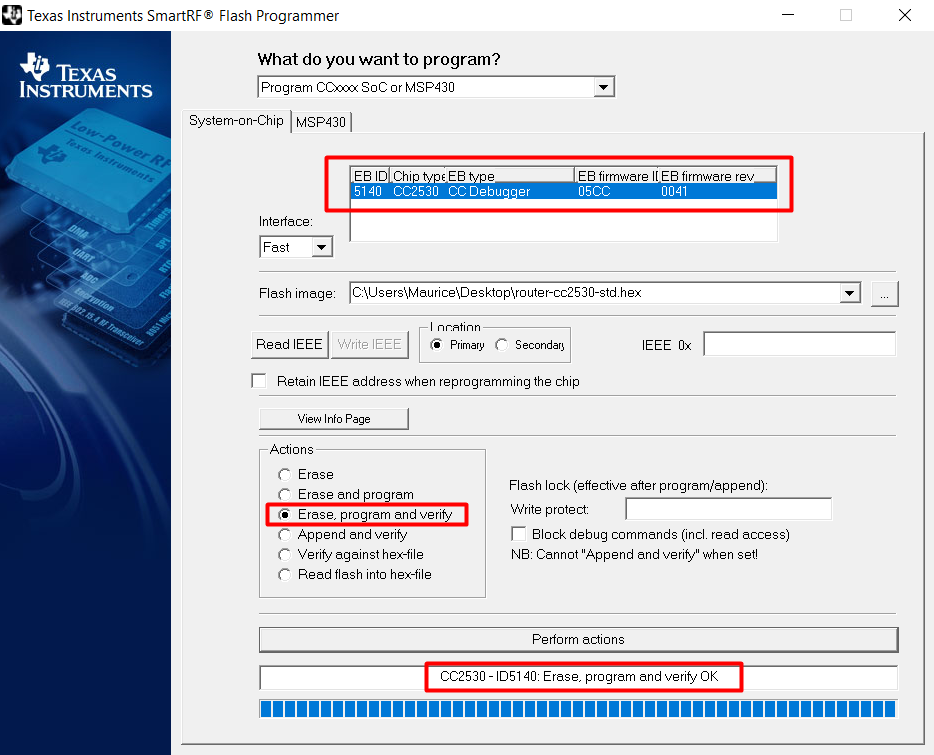
Task: Click the Texas Instruments logo
Action: 86,76
